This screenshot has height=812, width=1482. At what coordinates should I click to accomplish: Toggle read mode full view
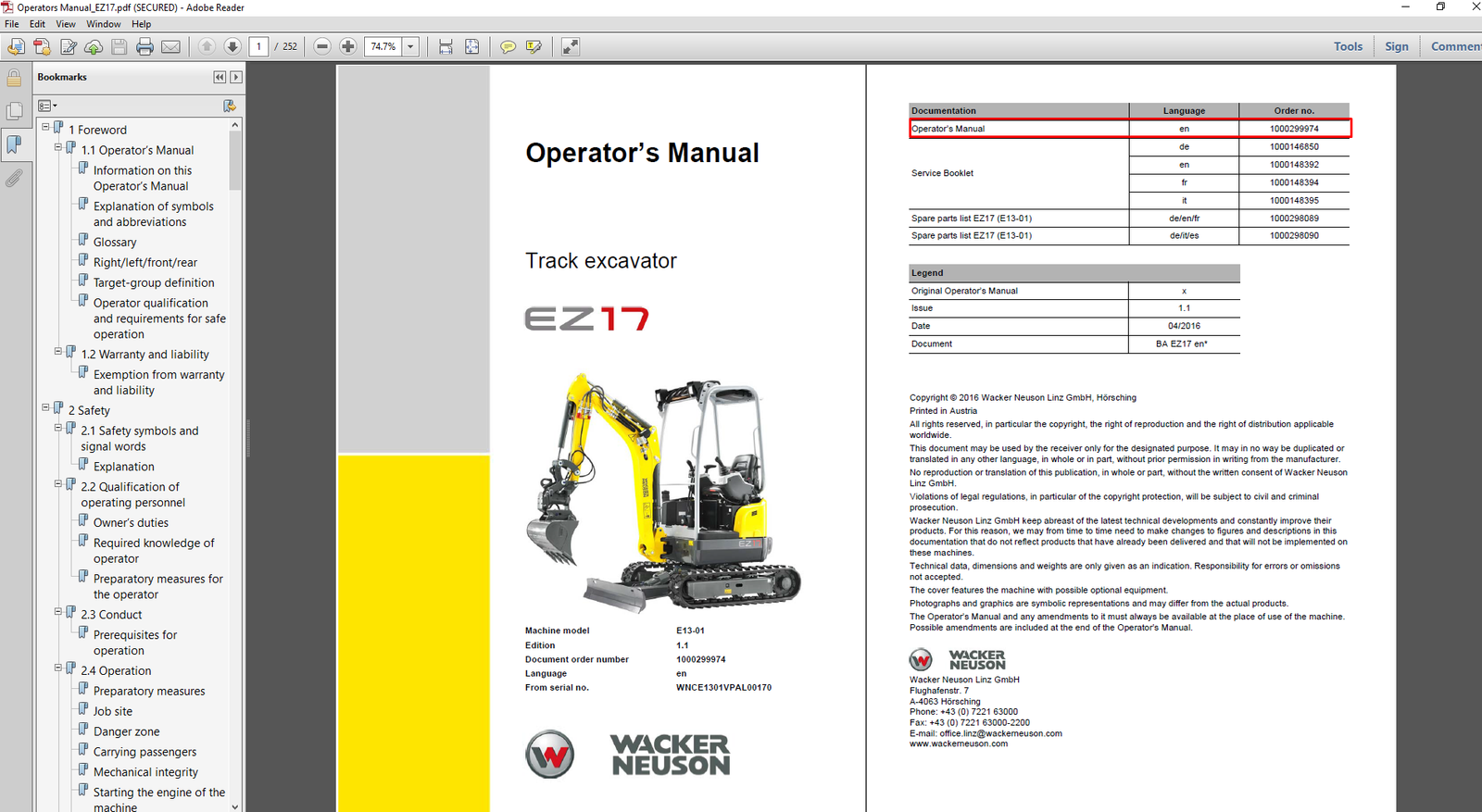[571, 46]
